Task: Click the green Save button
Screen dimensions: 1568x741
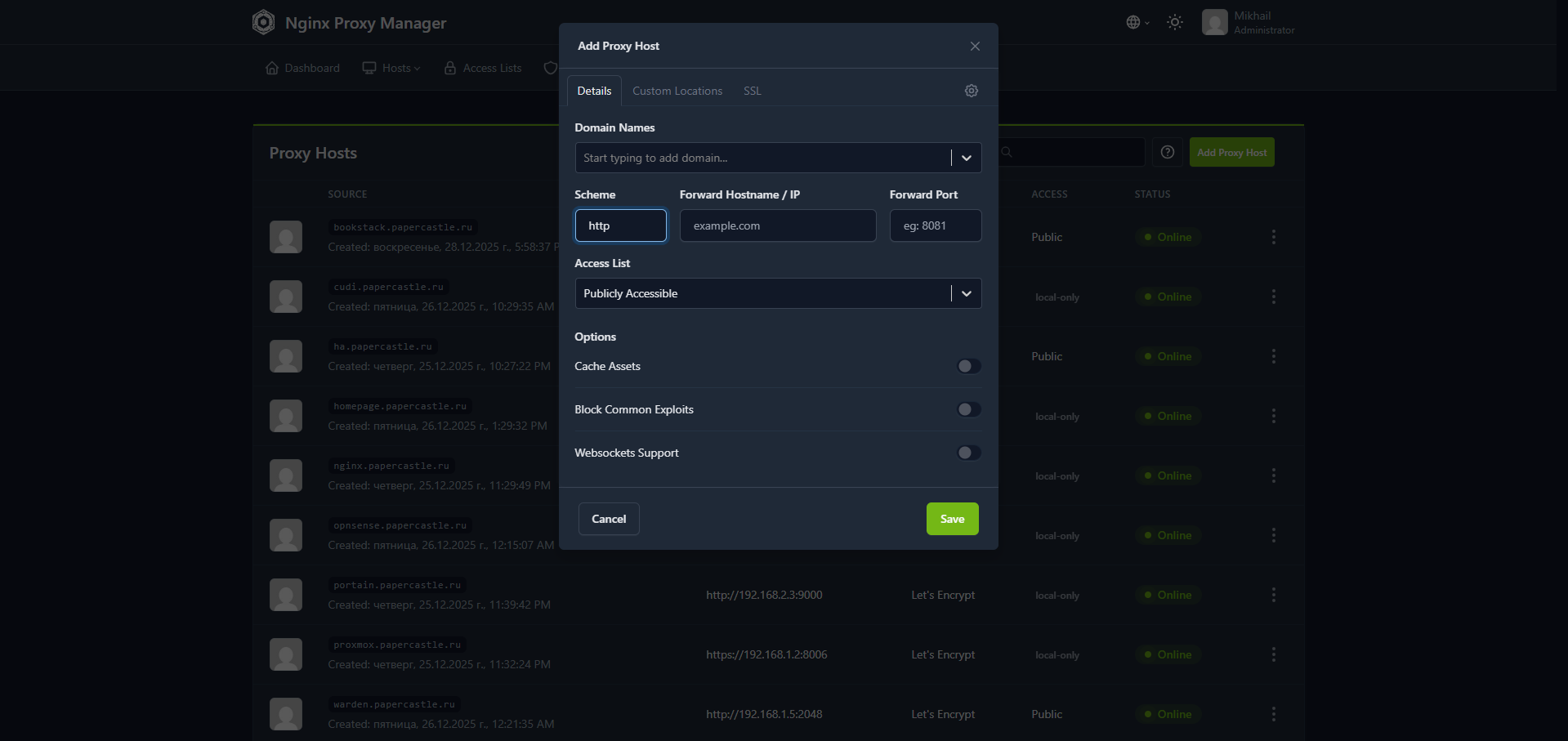Action: [x=953, y=519]
